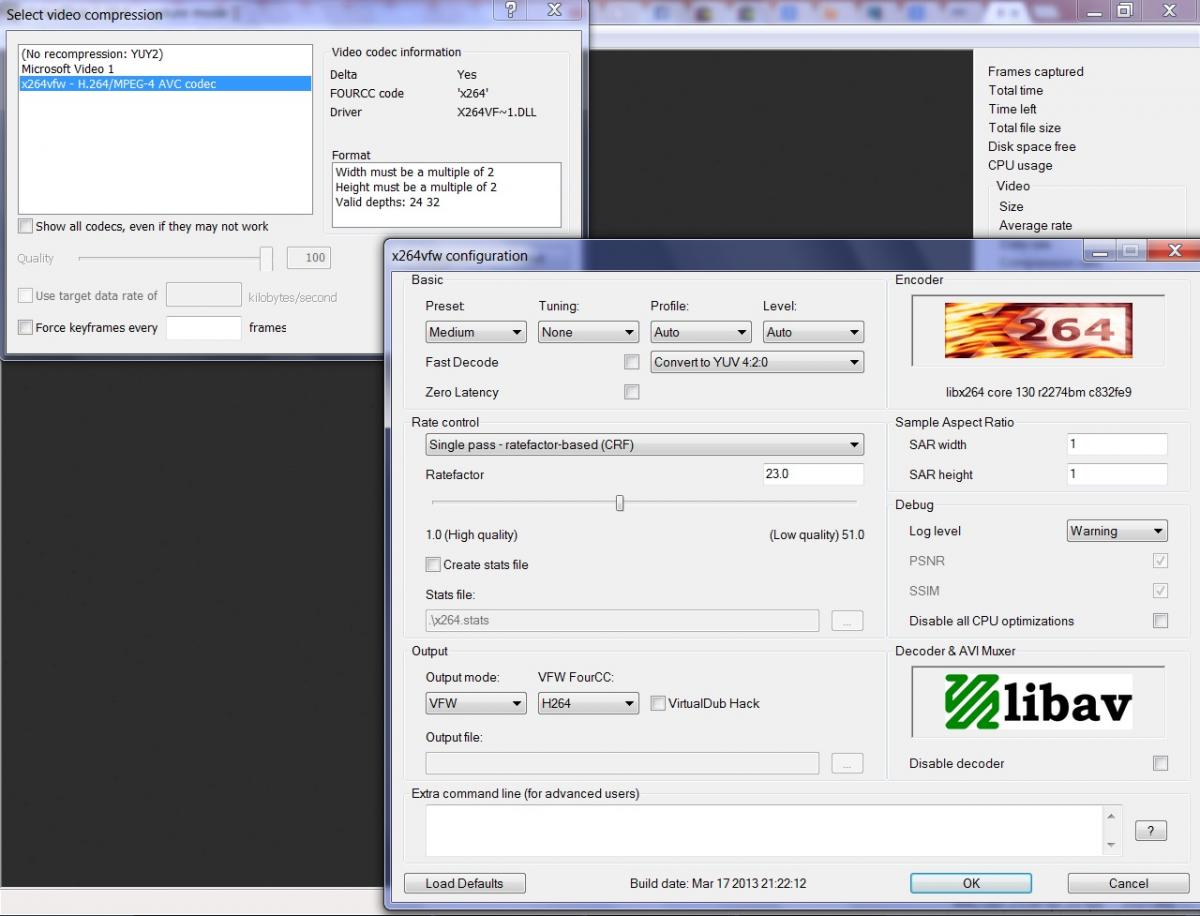Viewport: 1200px width, 916px height.
Task: Click the up arrow of the command line scrollbar
Action: click(x=1111, y=816)
